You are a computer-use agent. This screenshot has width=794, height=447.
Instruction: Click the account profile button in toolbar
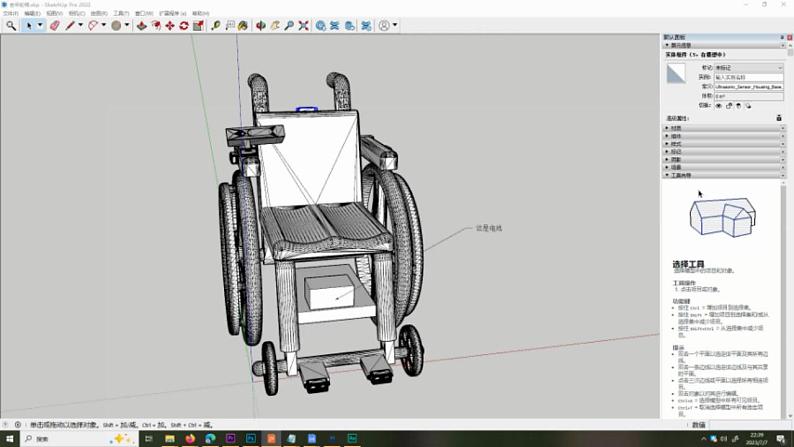pos(384,25)
